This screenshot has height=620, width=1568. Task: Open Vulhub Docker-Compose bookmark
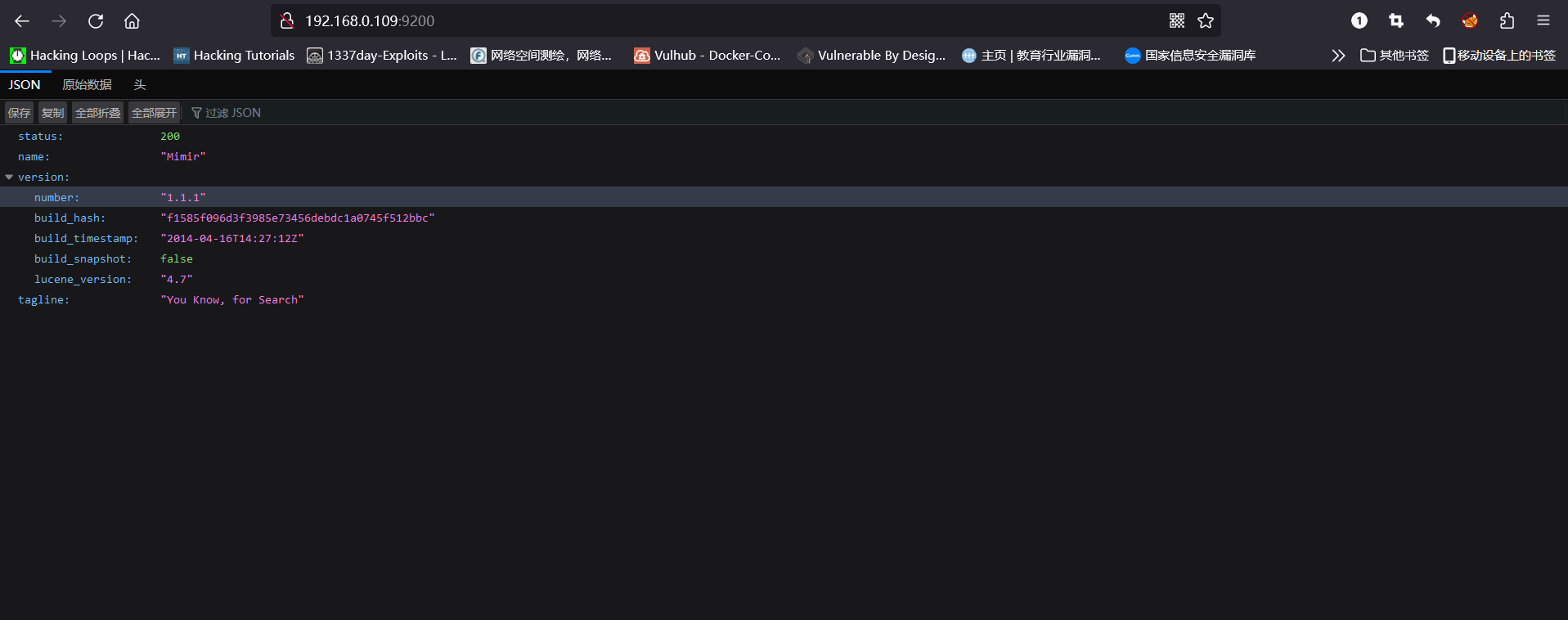(708, 56)
